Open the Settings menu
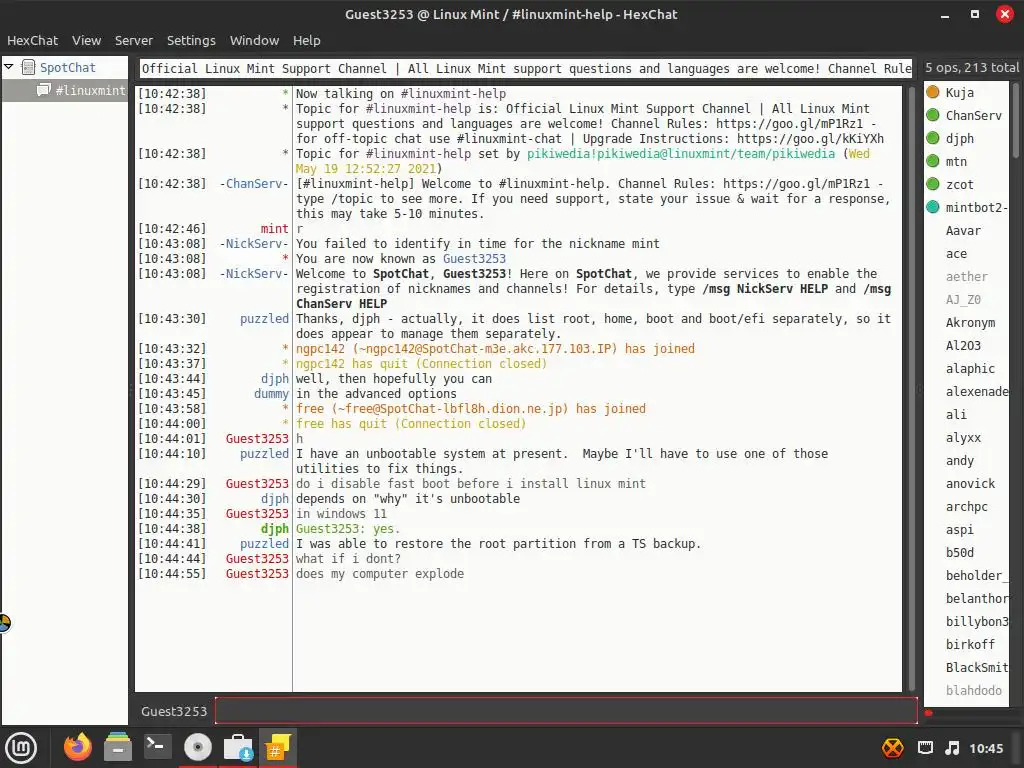The width and height of the screenshot is (1024, 768). (191, 40)
